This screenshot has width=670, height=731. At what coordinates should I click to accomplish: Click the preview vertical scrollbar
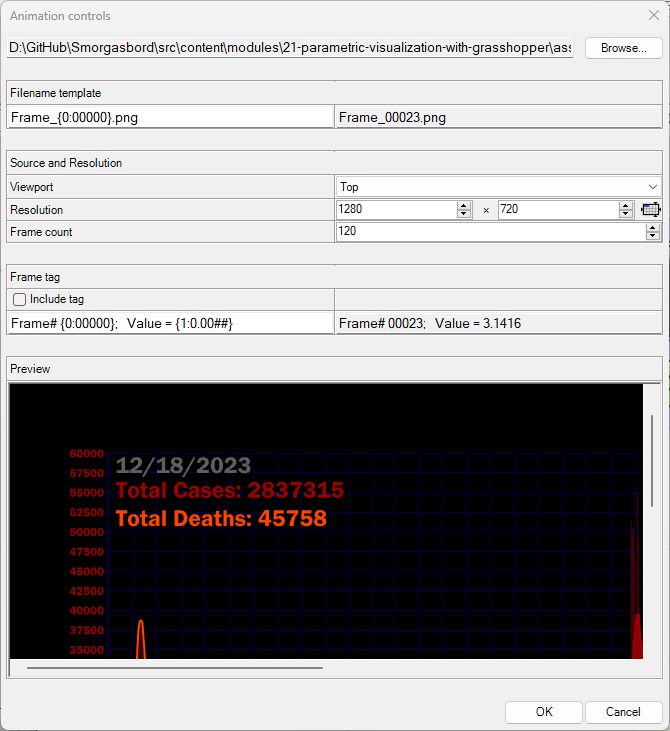tap(652, 470)
